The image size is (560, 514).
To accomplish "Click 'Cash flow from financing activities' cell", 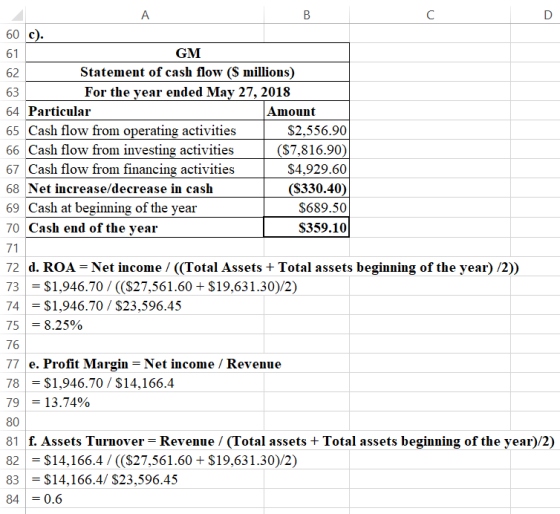I will point(145,169).
